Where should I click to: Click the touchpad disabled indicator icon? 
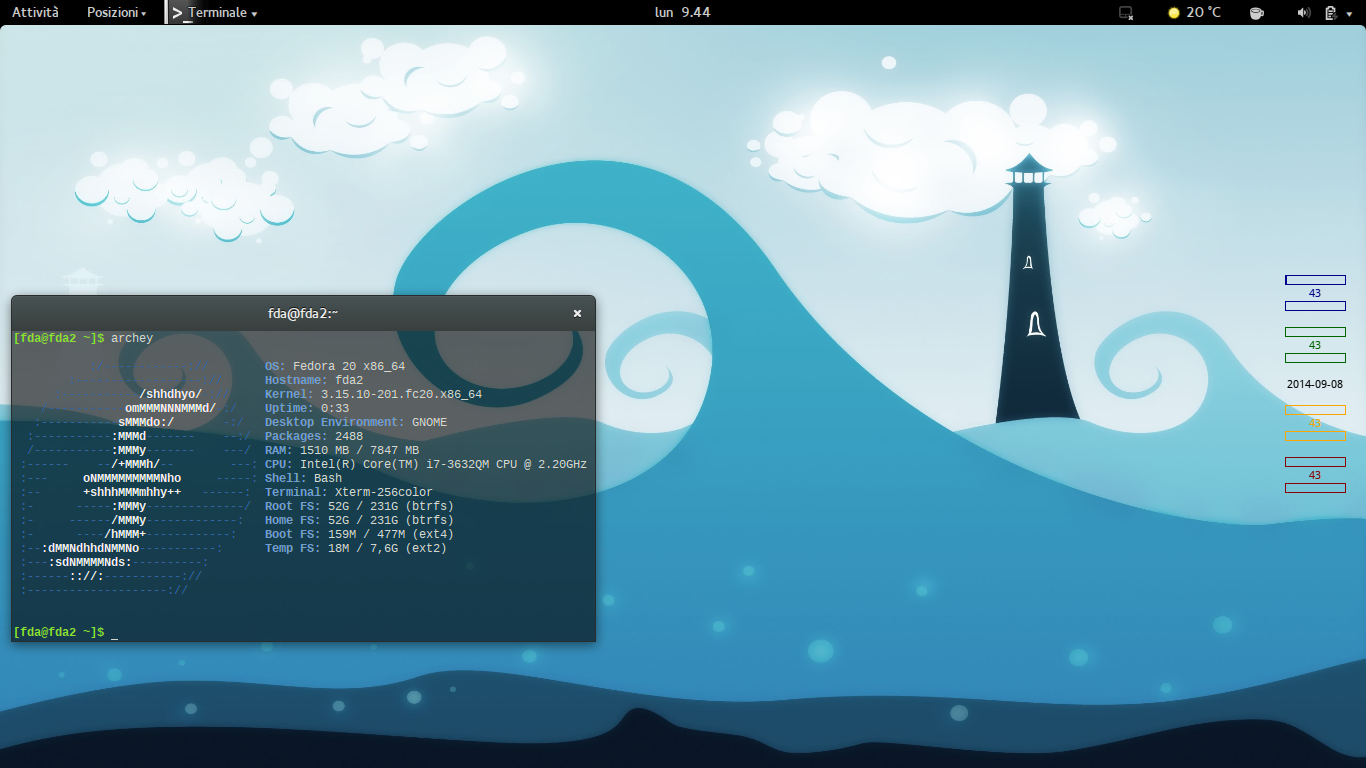(1126, 13)
